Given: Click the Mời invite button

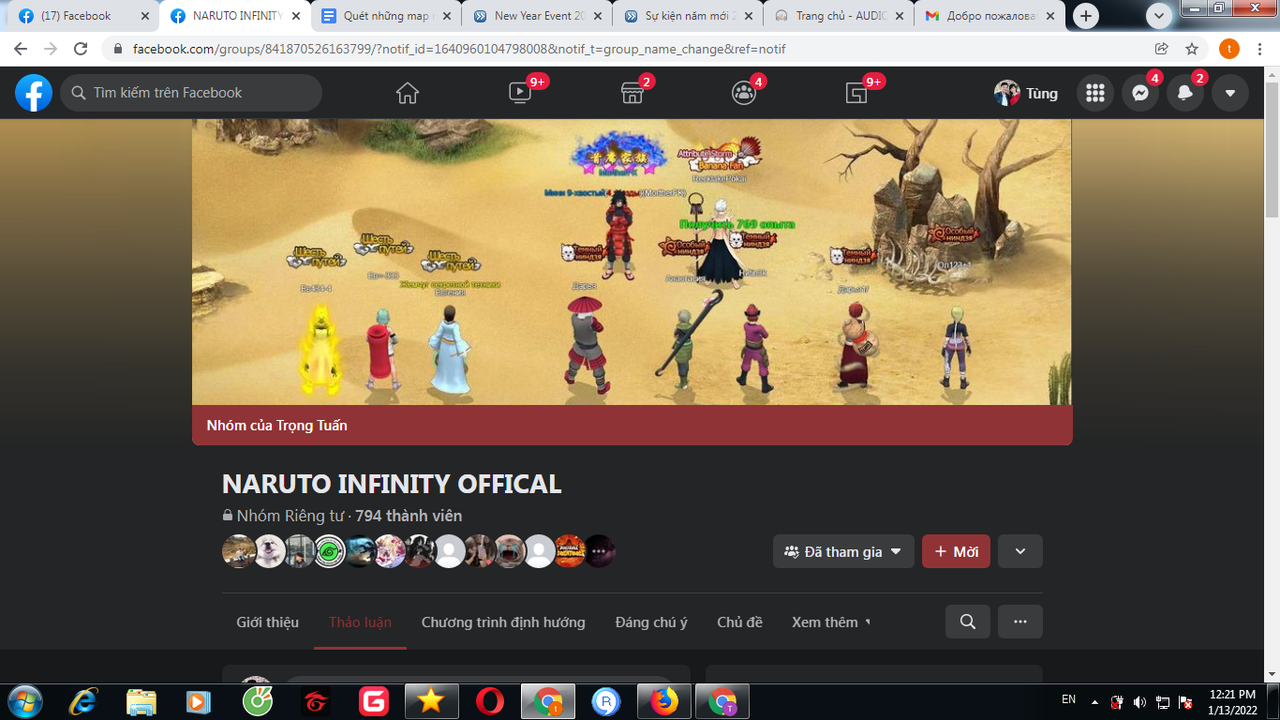Looking at the screenshot, I should (x=956, y=551).
